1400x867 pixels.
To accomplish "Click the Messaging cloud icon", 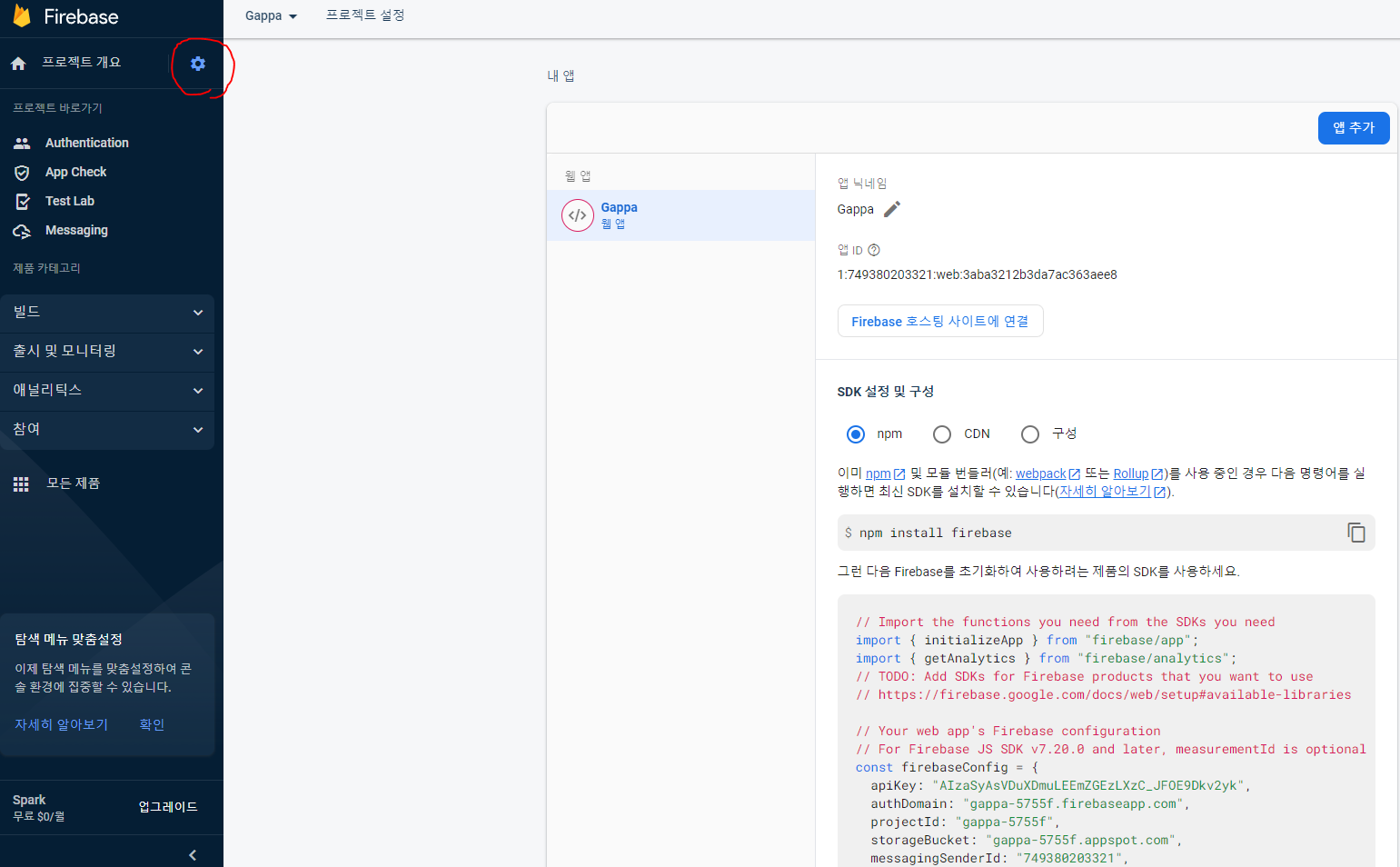I will tap(22, 231).
